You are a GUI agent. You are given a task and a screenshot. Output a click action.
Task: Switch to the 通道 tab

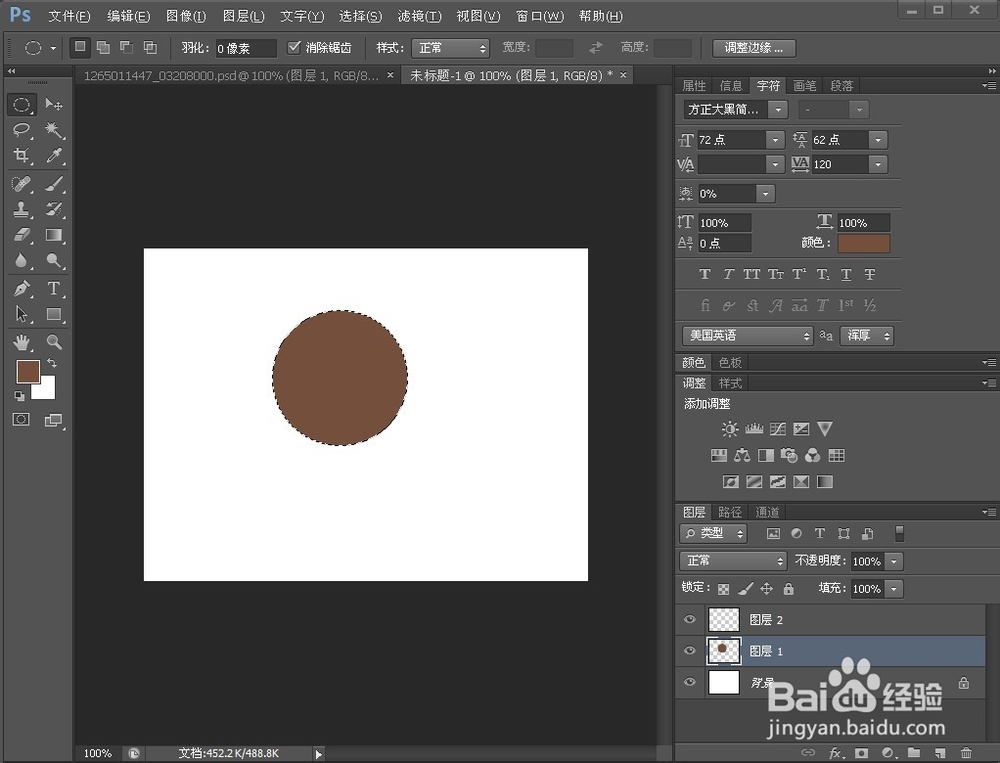[767, 512]
